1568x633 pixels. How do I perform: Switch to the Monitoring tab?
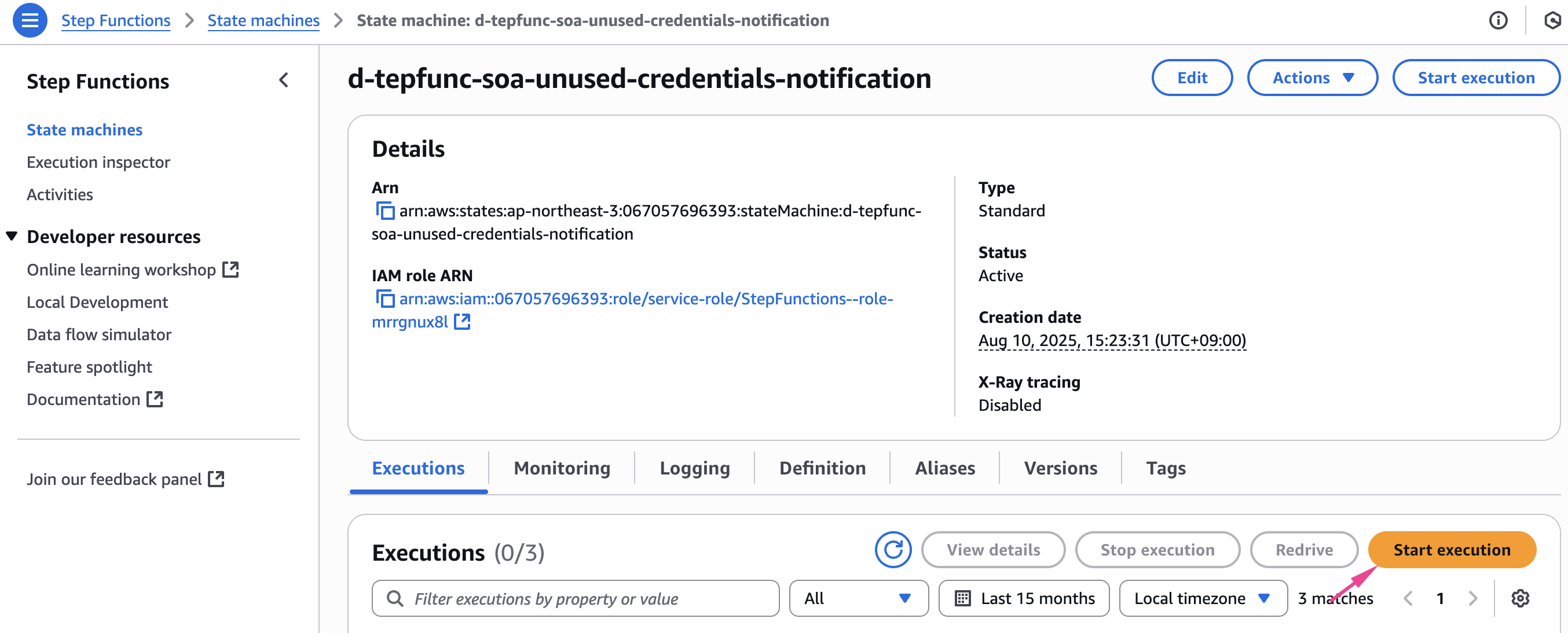tap(561, 468)
